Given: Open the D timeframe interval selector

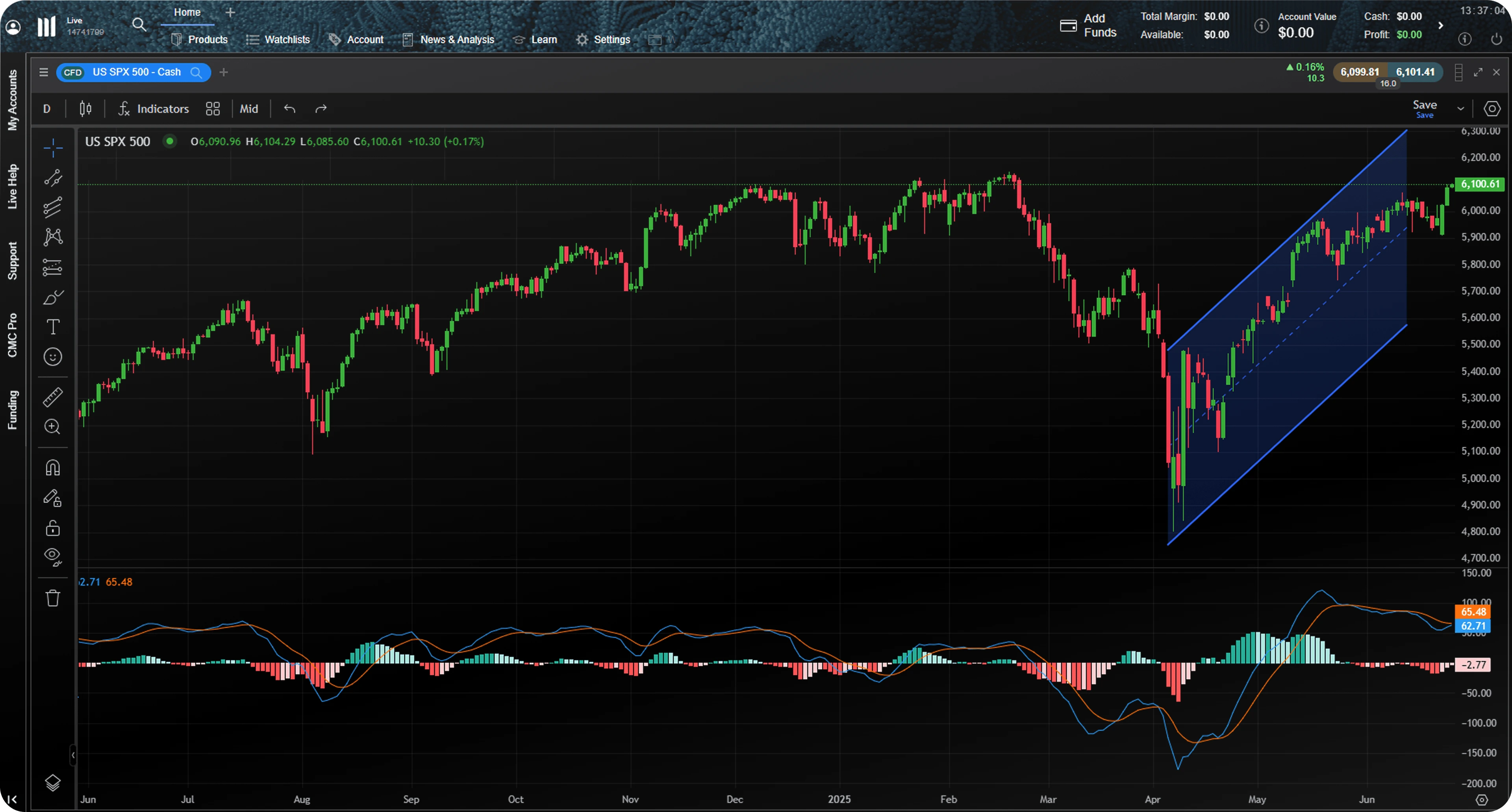Looking at the screenshot, I should (47, 109).
